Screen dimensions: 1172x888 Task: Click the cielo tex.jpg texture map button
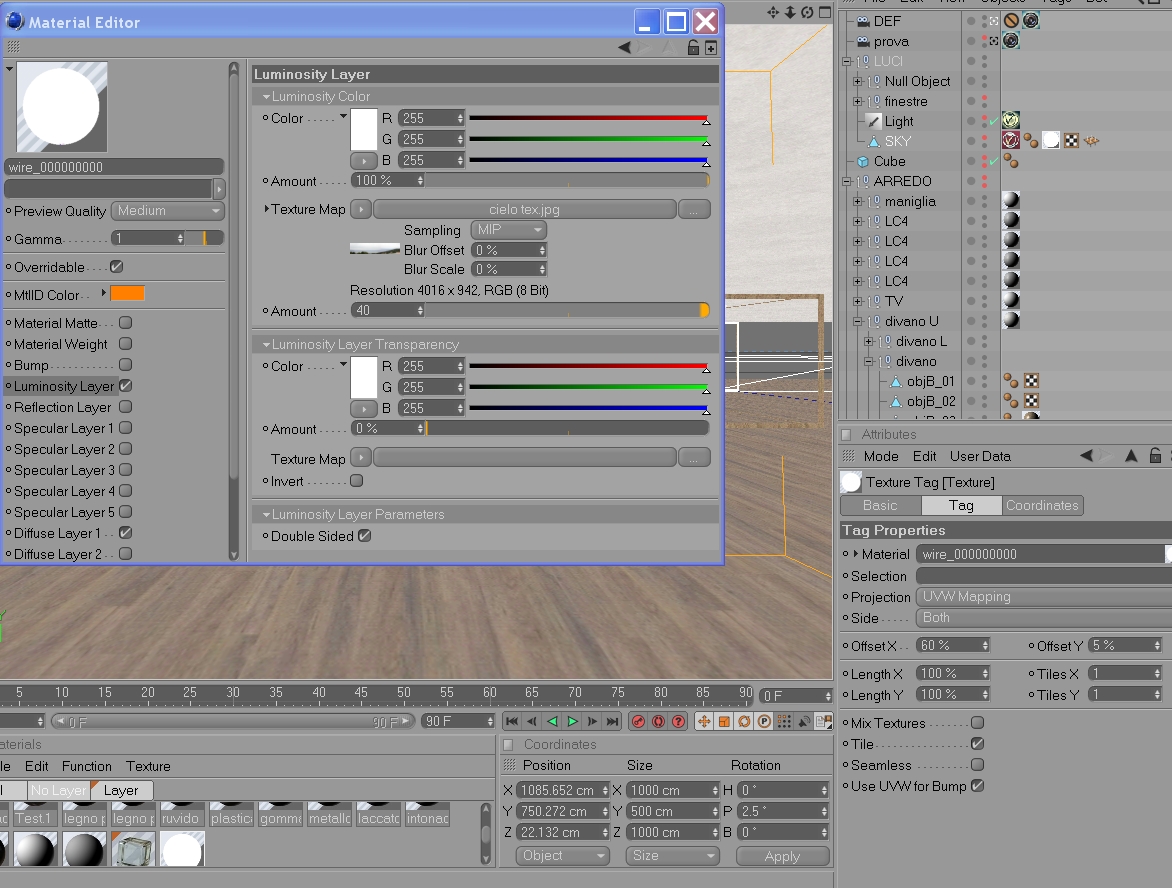point(524,209)
